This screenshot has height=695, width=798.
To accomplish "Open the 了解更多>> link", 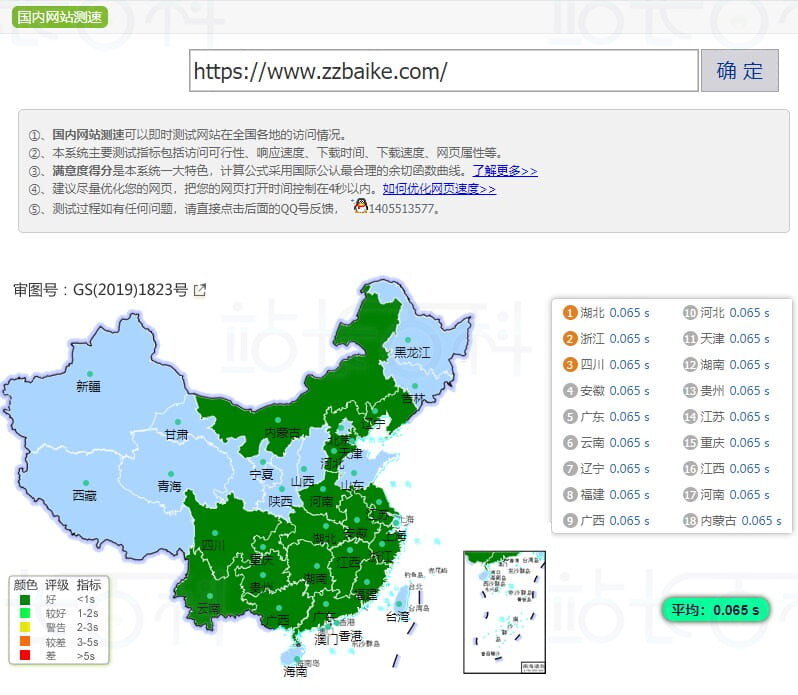I will tap(504, 170).
